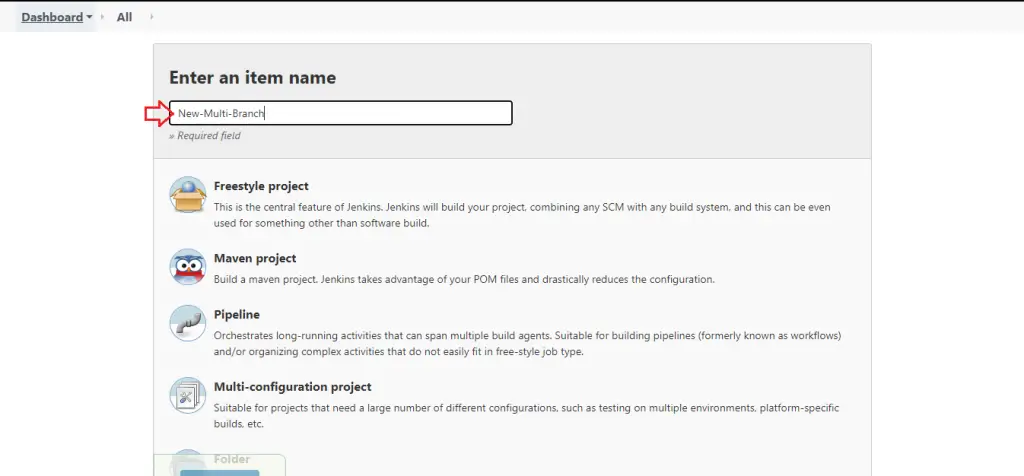This screenshot has height=476, width=1024.
Task: Choose the Multi-configuration project title
Action: click(293, 387)
